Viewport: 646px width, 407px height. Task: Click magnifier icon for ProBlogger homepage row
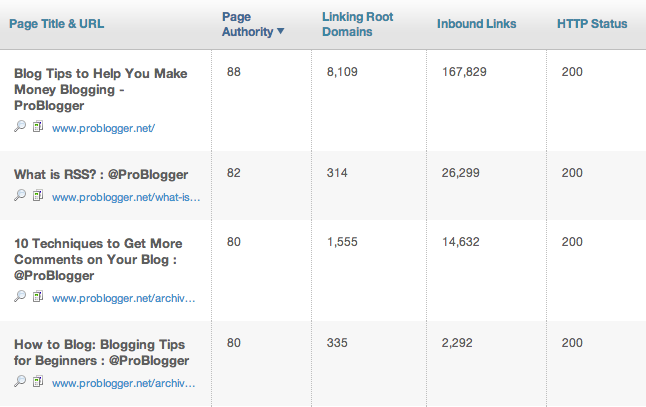pos(20,126)
